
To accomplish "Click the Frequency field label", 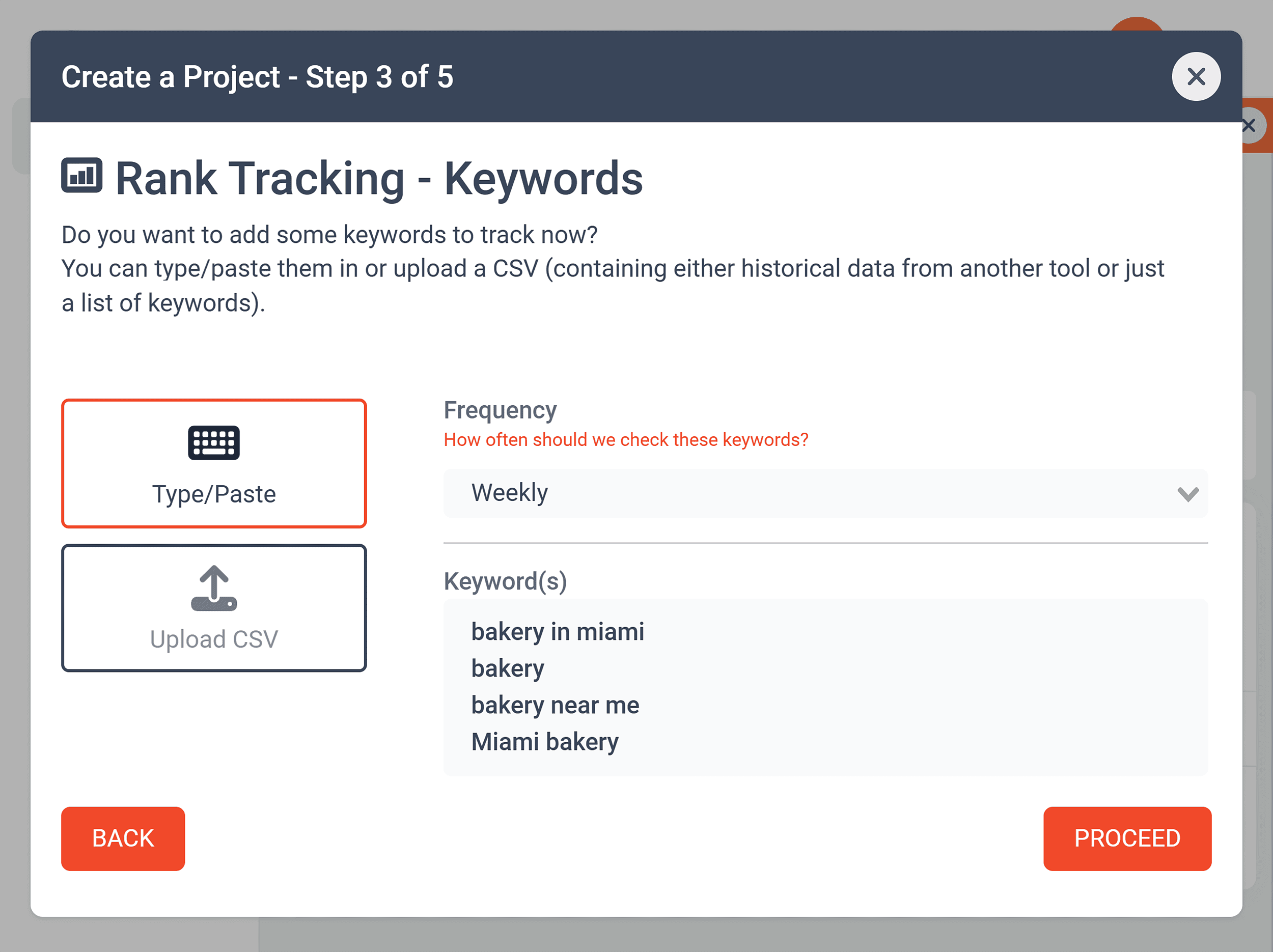I will [x=500, y=410].
